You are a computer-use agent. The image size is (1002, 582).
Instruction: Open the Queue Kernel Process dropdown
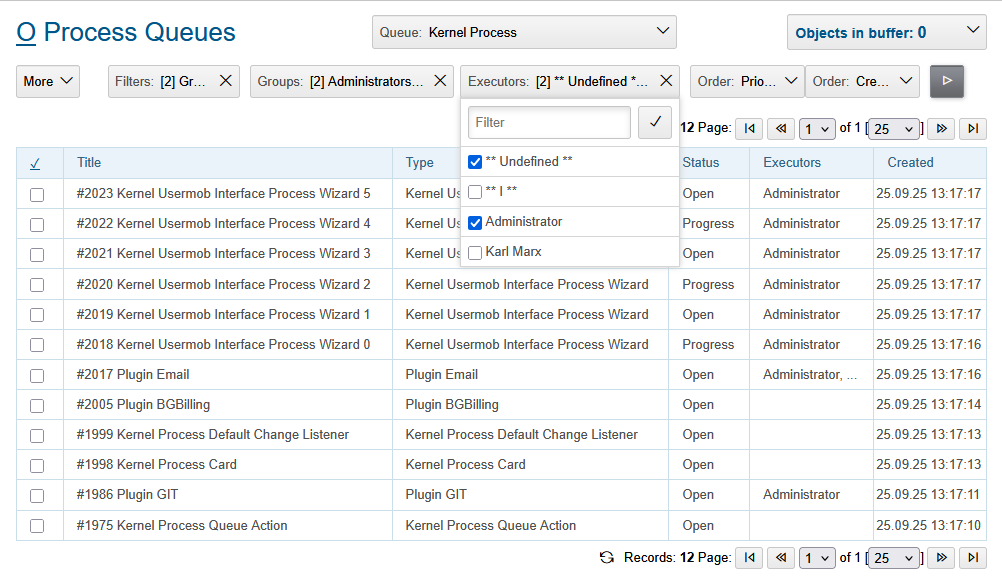[524, 32]
